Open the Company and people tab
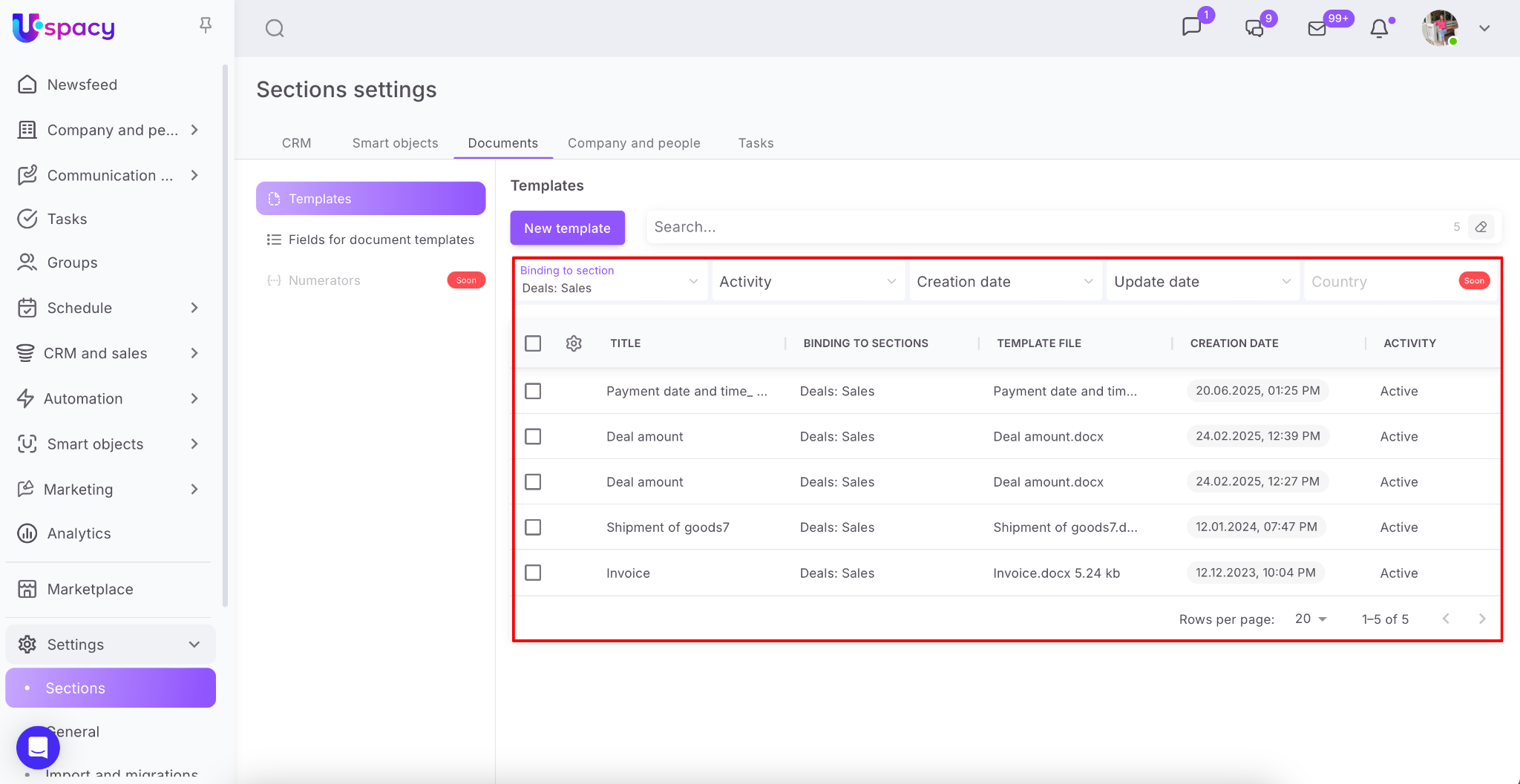Image resolution: width=1520 pixels, height=784 pixels. (634, 143)
